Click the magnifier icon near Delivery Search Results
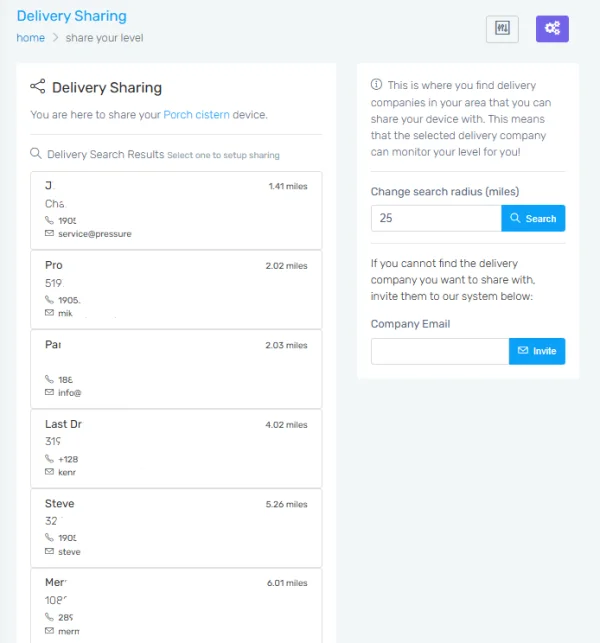This screenshot has width=600, height=643. [x=36, y=153]
